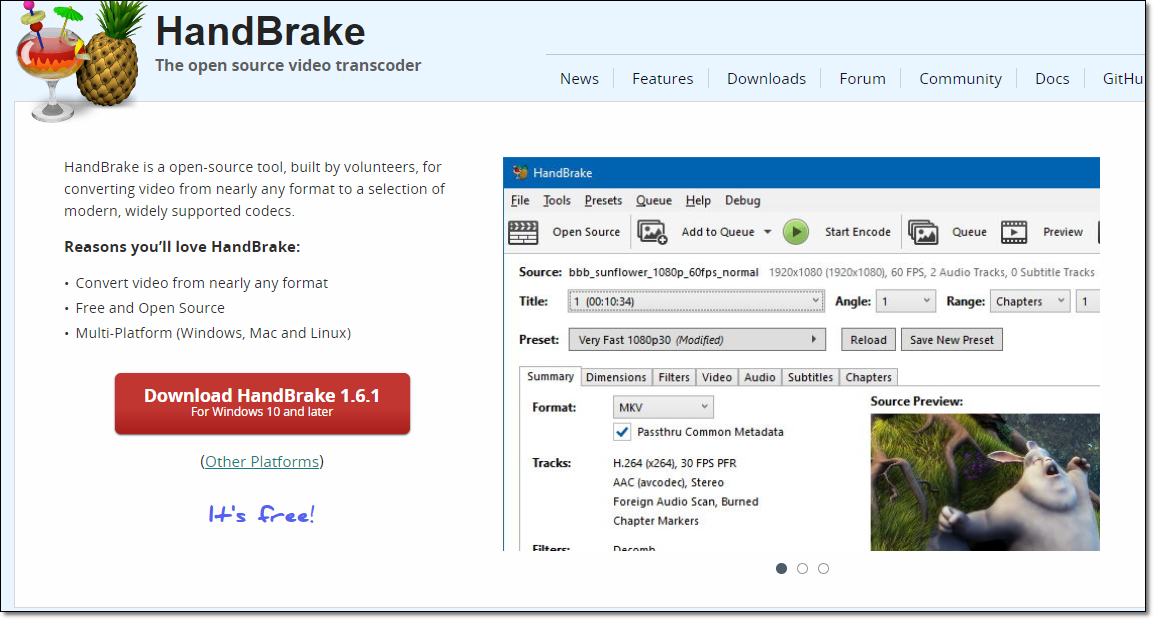The width and height of the screenshot is (1154, 620).
Task: Click the "It's free!" handwritten text
Action: pyautogui.click(x=261, y=514)
